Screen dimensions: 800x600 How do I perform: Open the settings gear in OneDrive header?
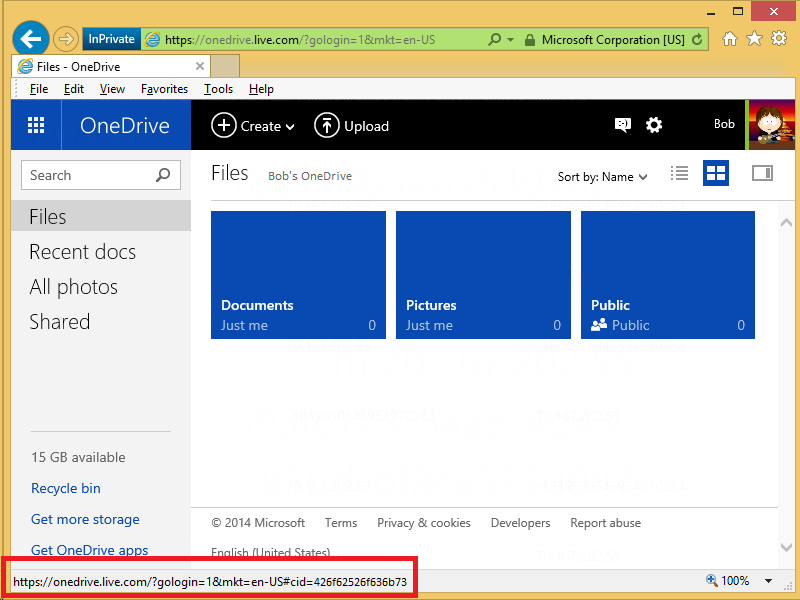(x=654, y=125)
